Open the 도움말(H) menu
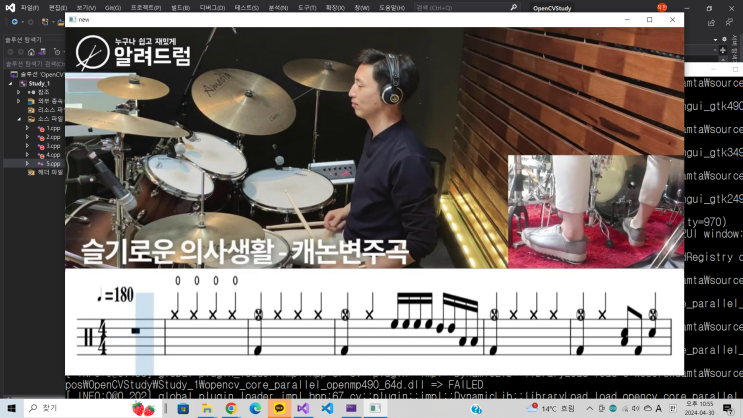 pyautogui.click(x=392, y=8)
